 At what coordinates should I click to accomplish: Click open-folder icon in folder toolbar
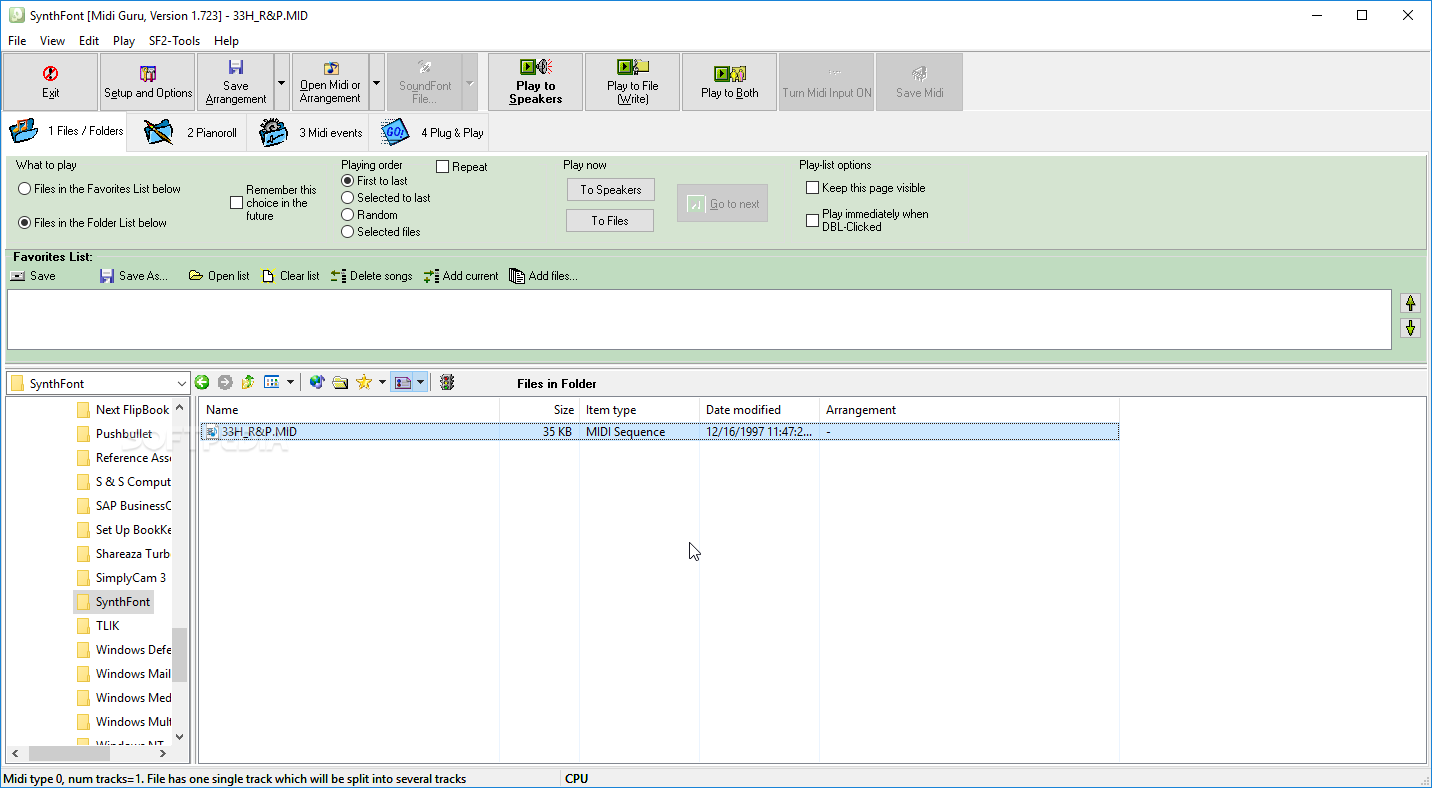[x=340, y=382]
